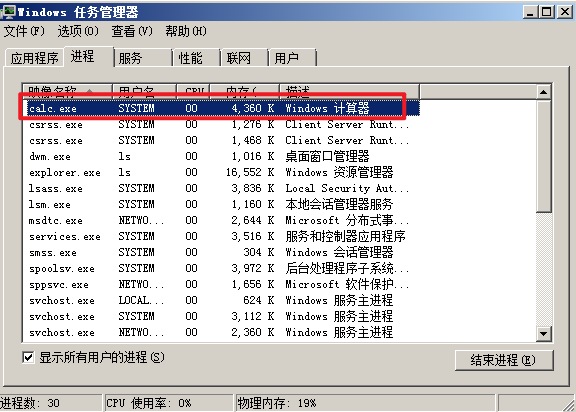Select svchost.exe row with 3,112 K memory
This screenshot has width=576, height=412.
point(221,316)
